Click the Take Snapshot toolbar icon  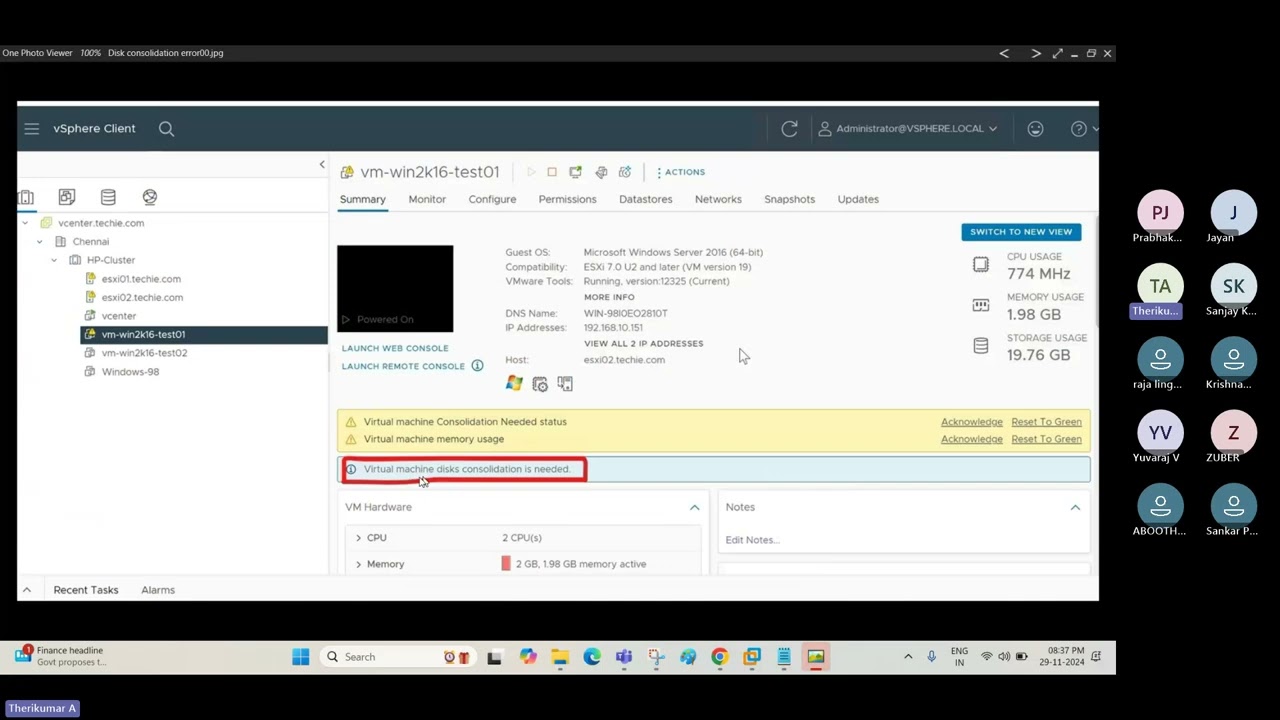click(x=625, y=172)
